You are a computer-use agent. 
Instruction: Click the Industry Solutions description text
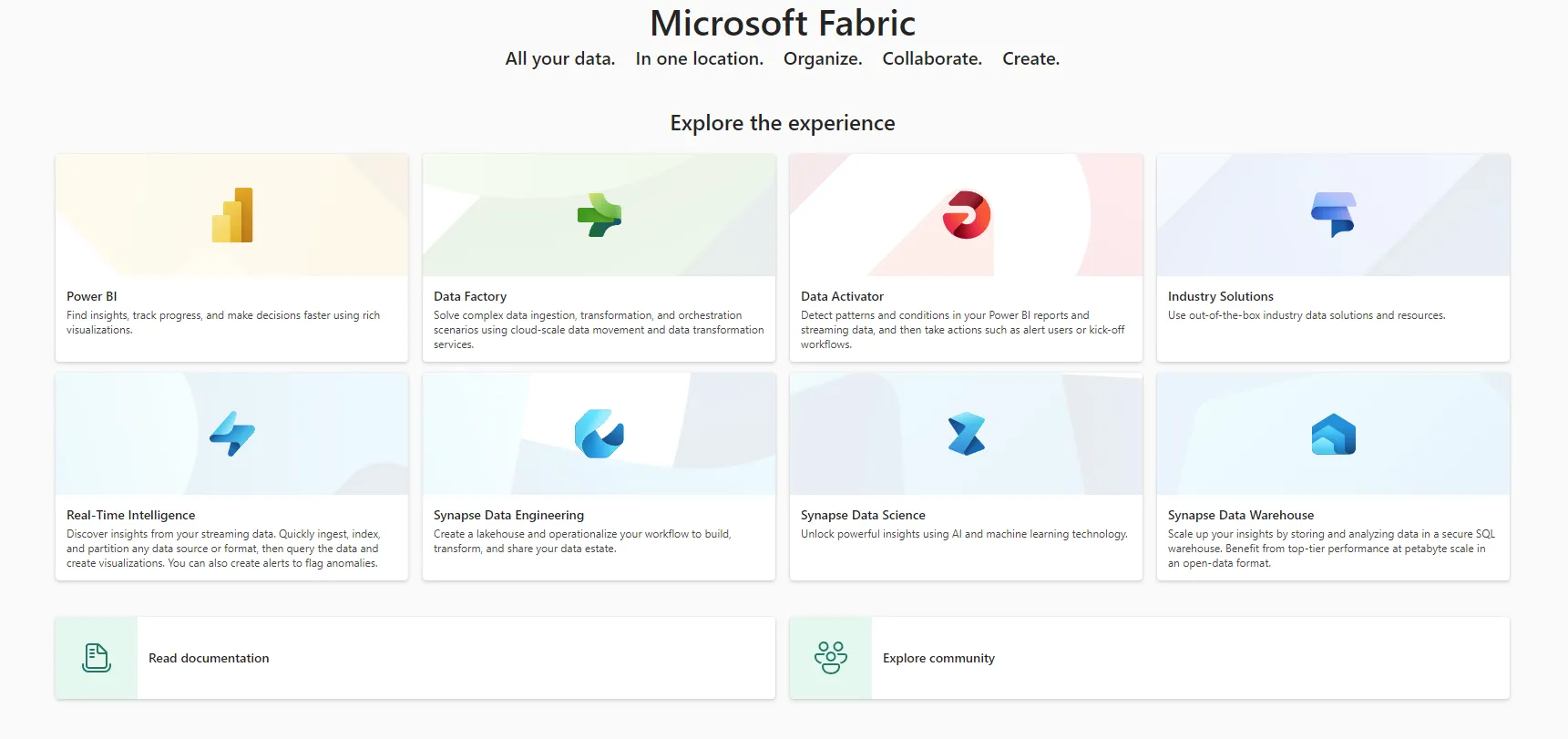(x=1307, y=315)
